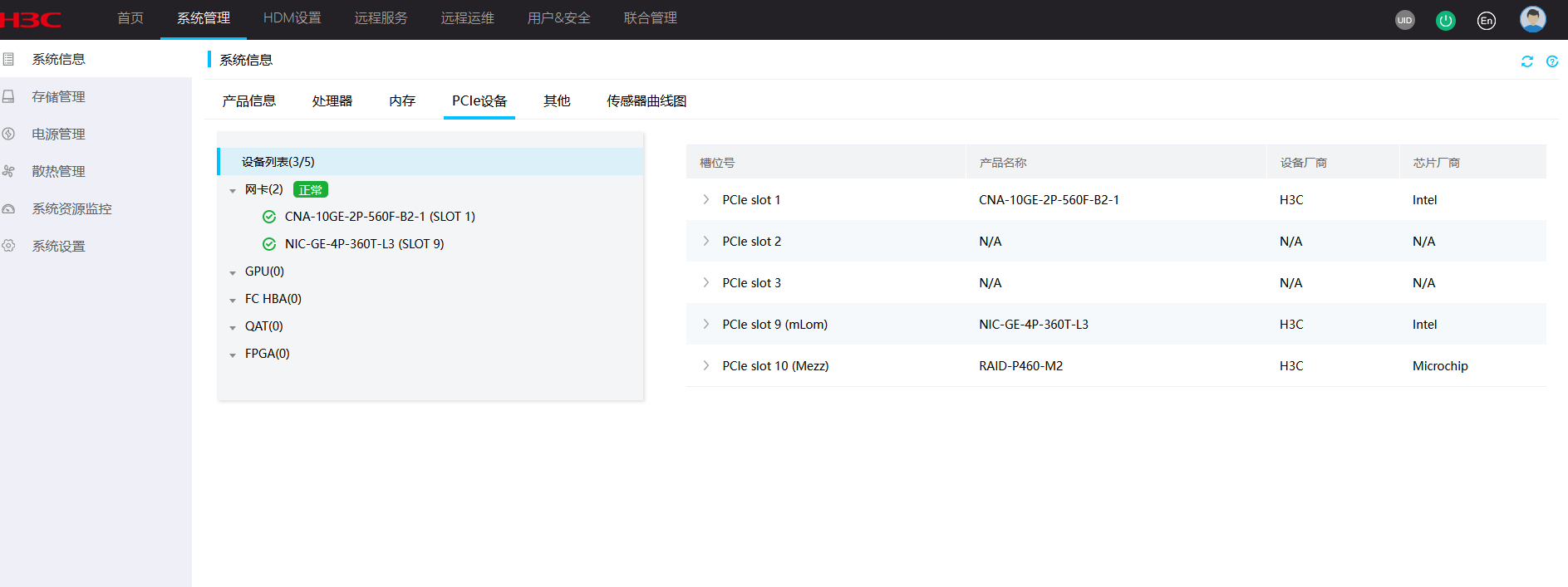Click the H3C logo
1568x587 pixels.
tap(30, 20)
